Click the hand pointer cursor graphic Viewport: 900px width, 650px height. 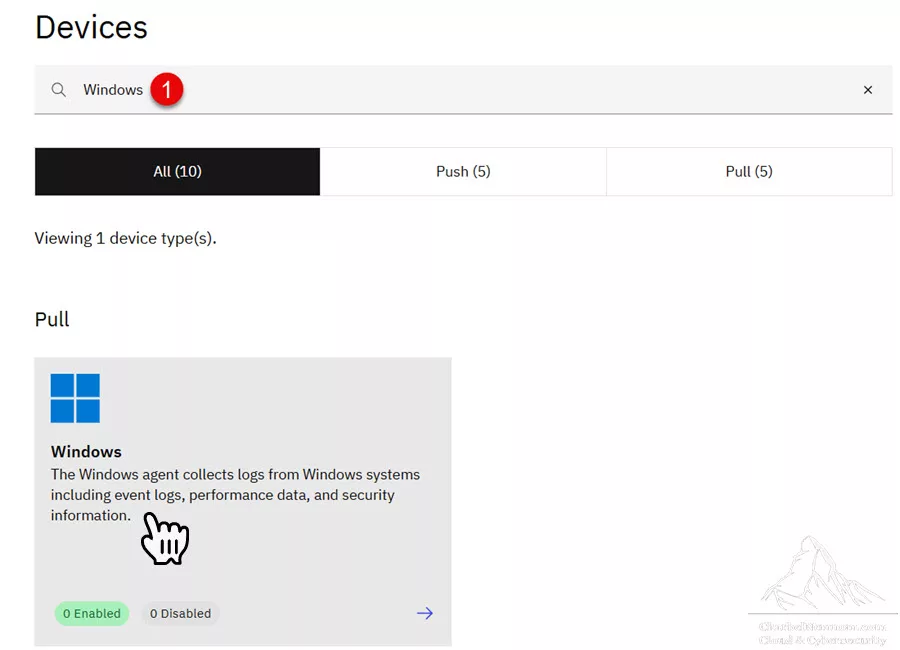165,539
